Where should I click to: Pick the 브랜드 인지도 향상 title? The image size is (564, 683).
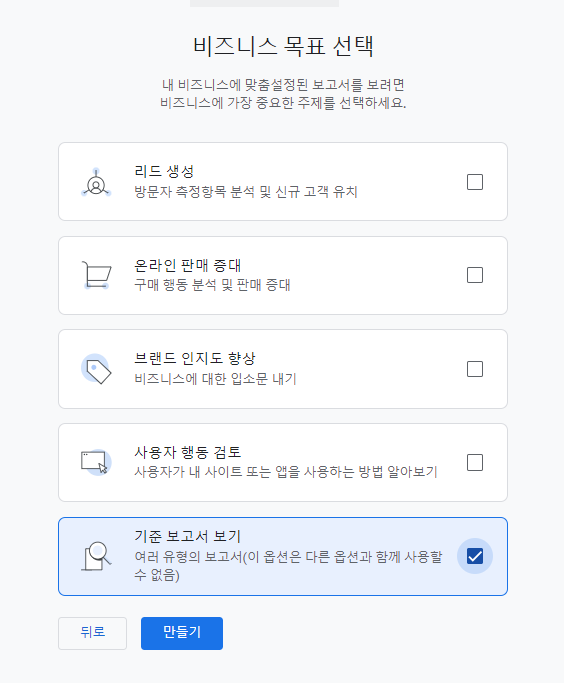[x=194, y=358]
